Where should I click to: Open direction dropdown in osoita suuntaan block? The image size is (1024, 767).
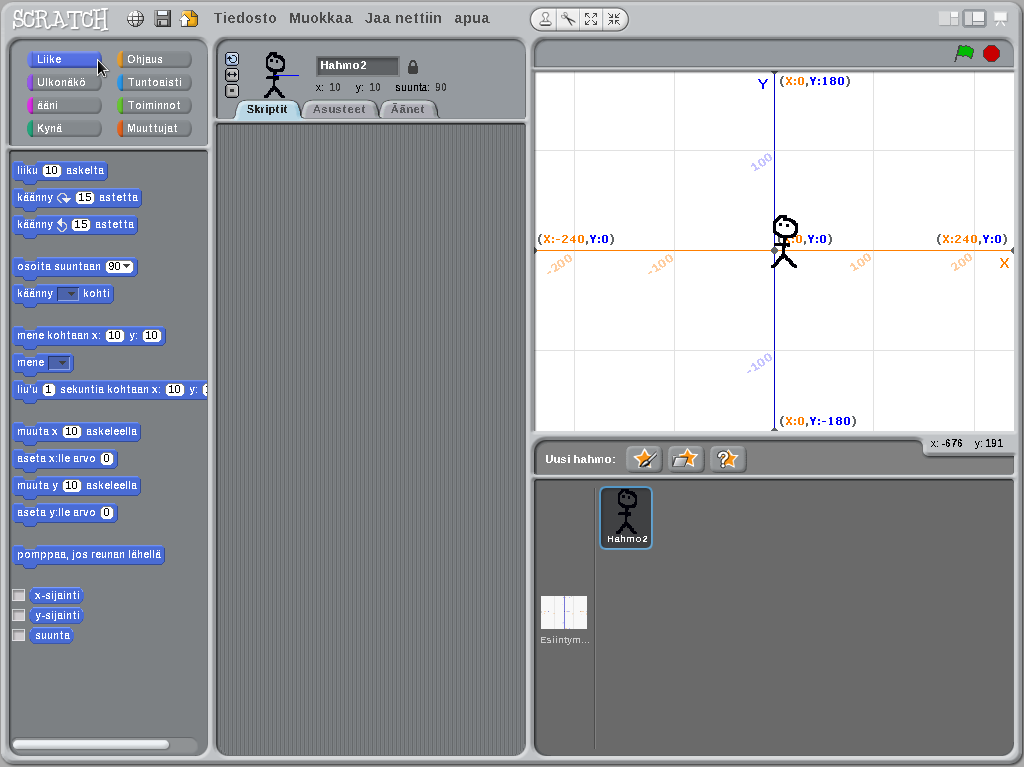point(127,267)
